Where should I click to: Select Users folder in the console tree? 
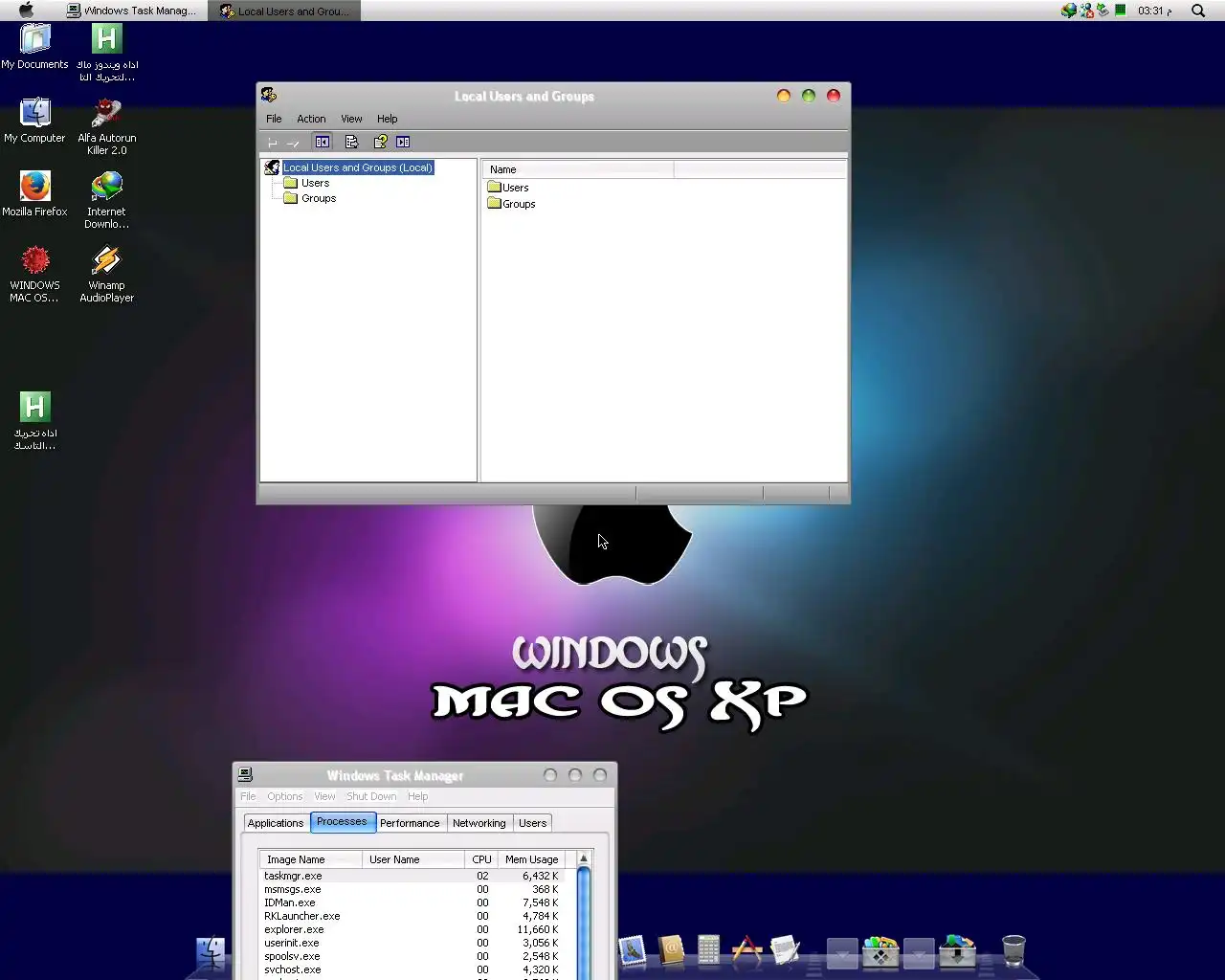(x=315, y=183)
